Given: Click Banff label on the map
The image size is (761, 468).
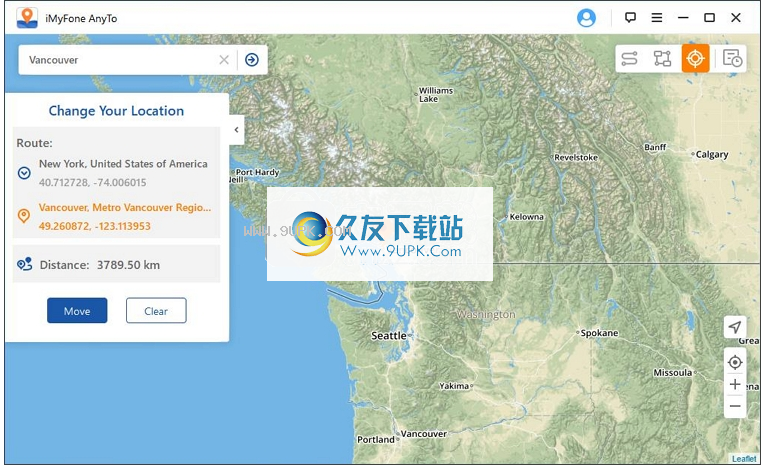Looking at the screenshot, I should 655,147.
